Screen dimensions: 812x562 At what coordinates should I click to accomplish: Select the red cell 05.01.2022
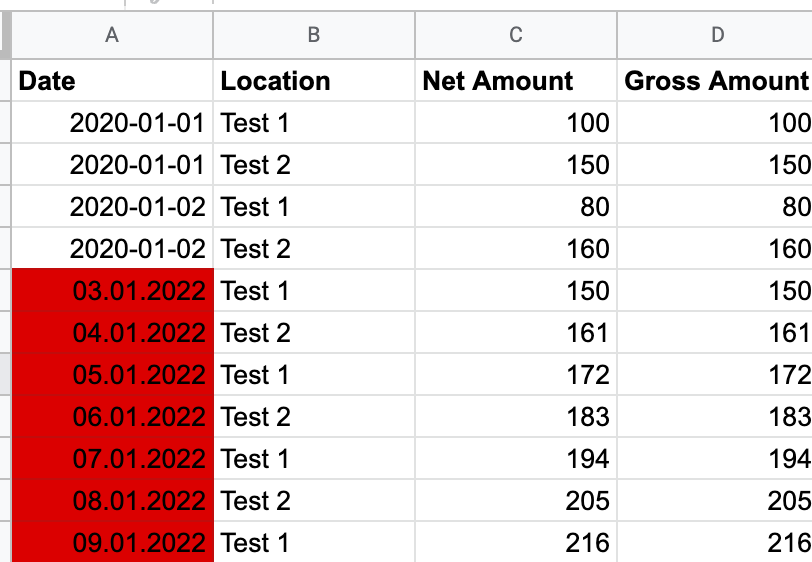(x=112, y=374)
